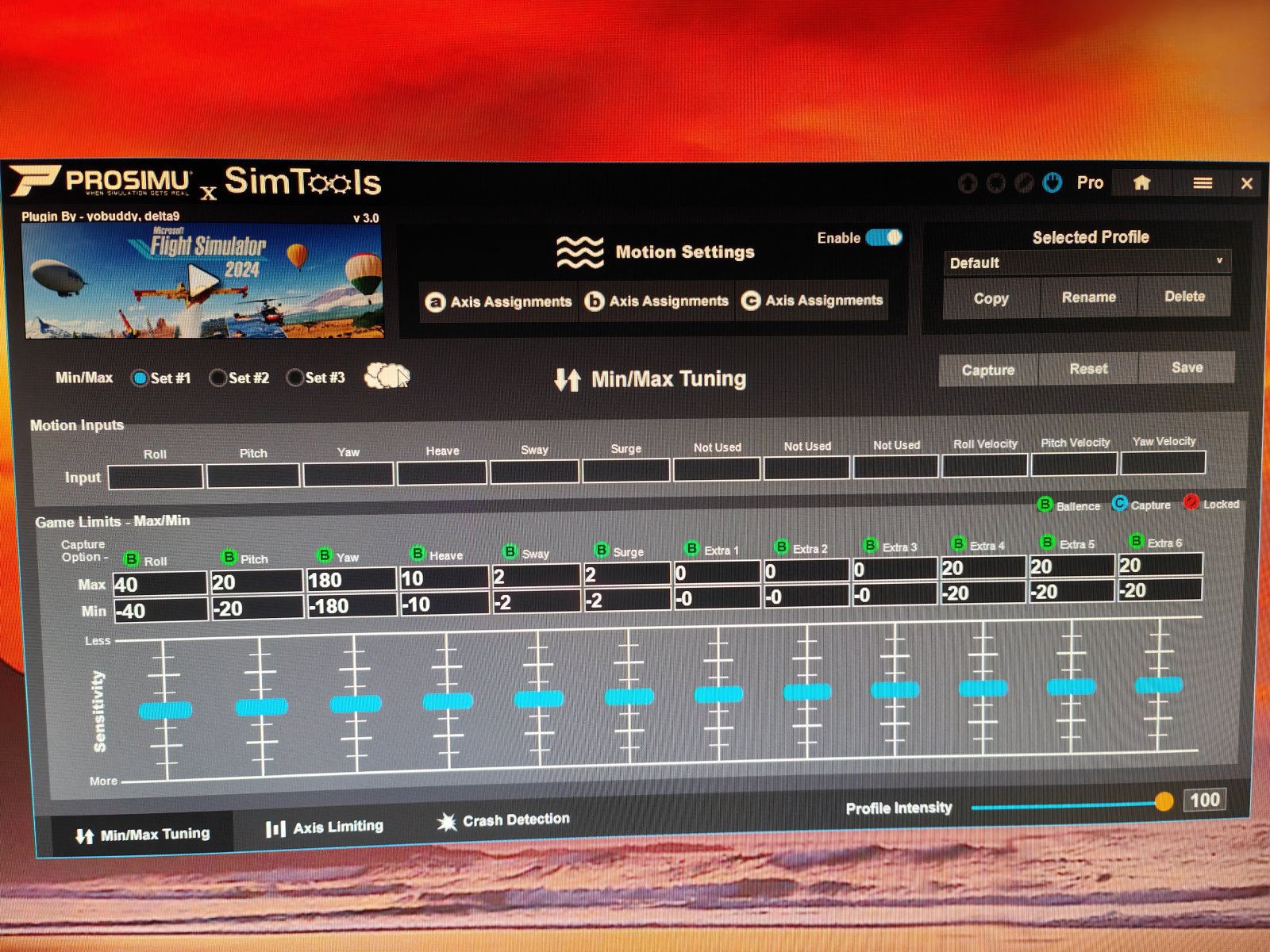Click the Heave sensitivity slider handle
The height and width of the screenshot is (952, 1270).
448,701
